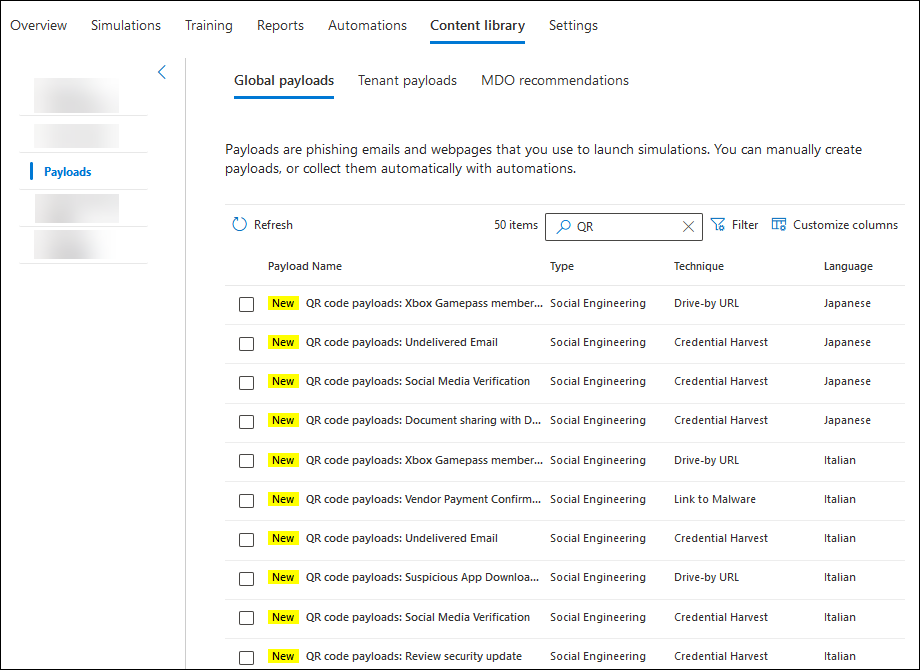Check the Suspicious App Download payload row
Image resolution: width=920 pixels, height=670 pixels.
tap(246, 578)
